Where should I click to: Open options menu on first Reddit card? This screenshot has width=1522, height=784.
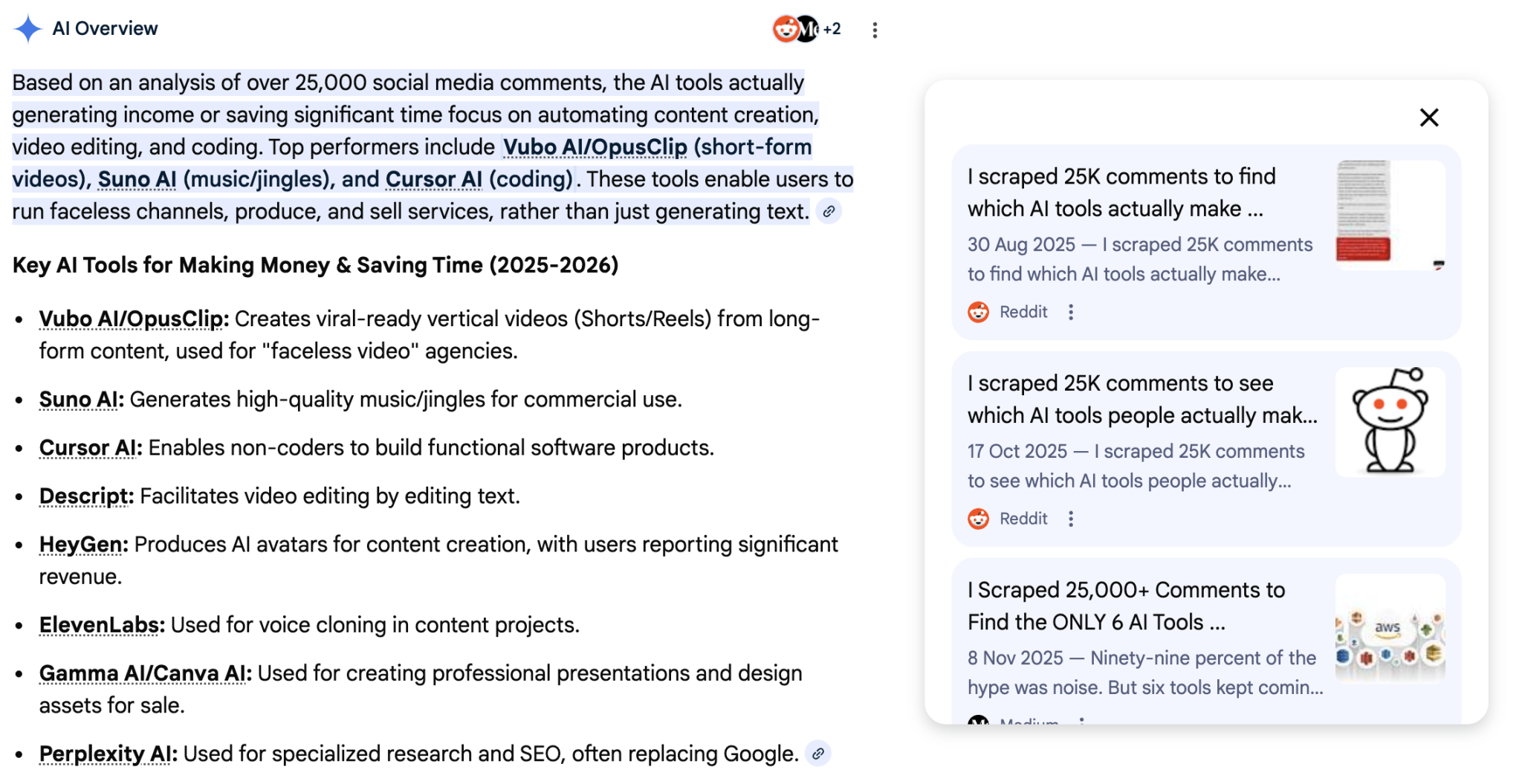pos(1071,312)
